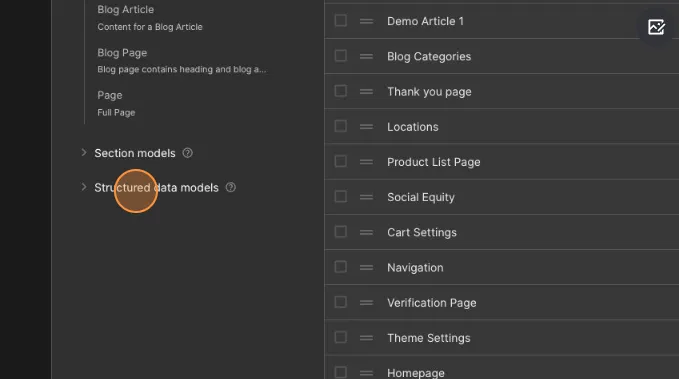Viewport: 679px width, 379px height.
Task: Open help icon next to Section models
Action: coord(188,153)
